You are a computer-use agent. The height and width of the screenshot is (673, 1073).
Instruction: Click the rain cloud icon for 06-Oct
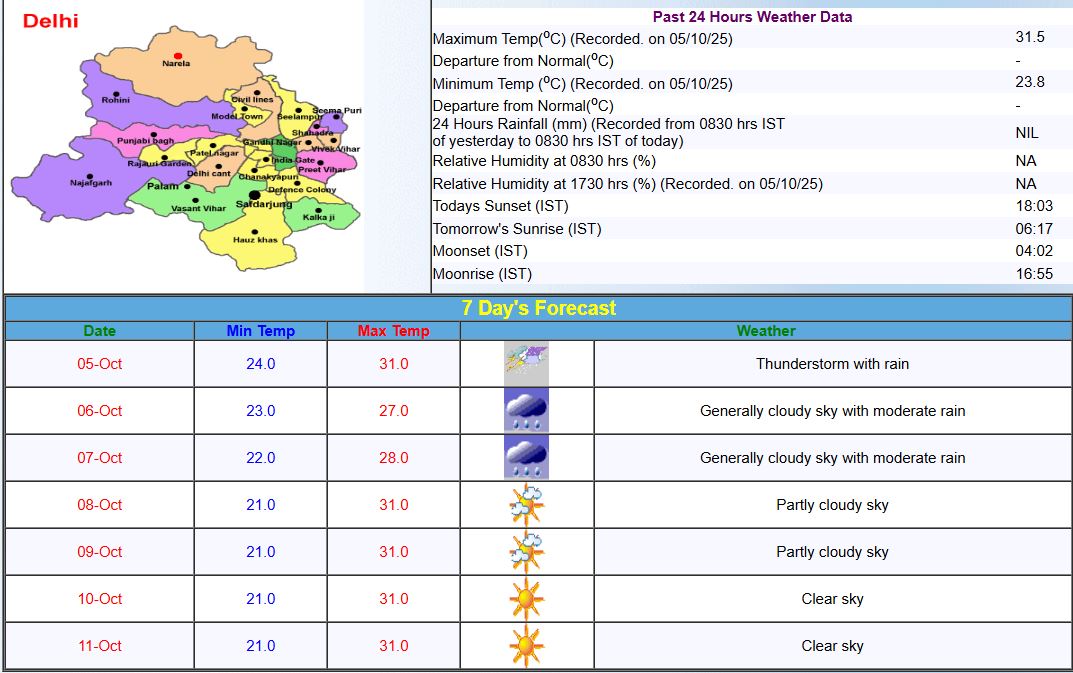[526, 410]
